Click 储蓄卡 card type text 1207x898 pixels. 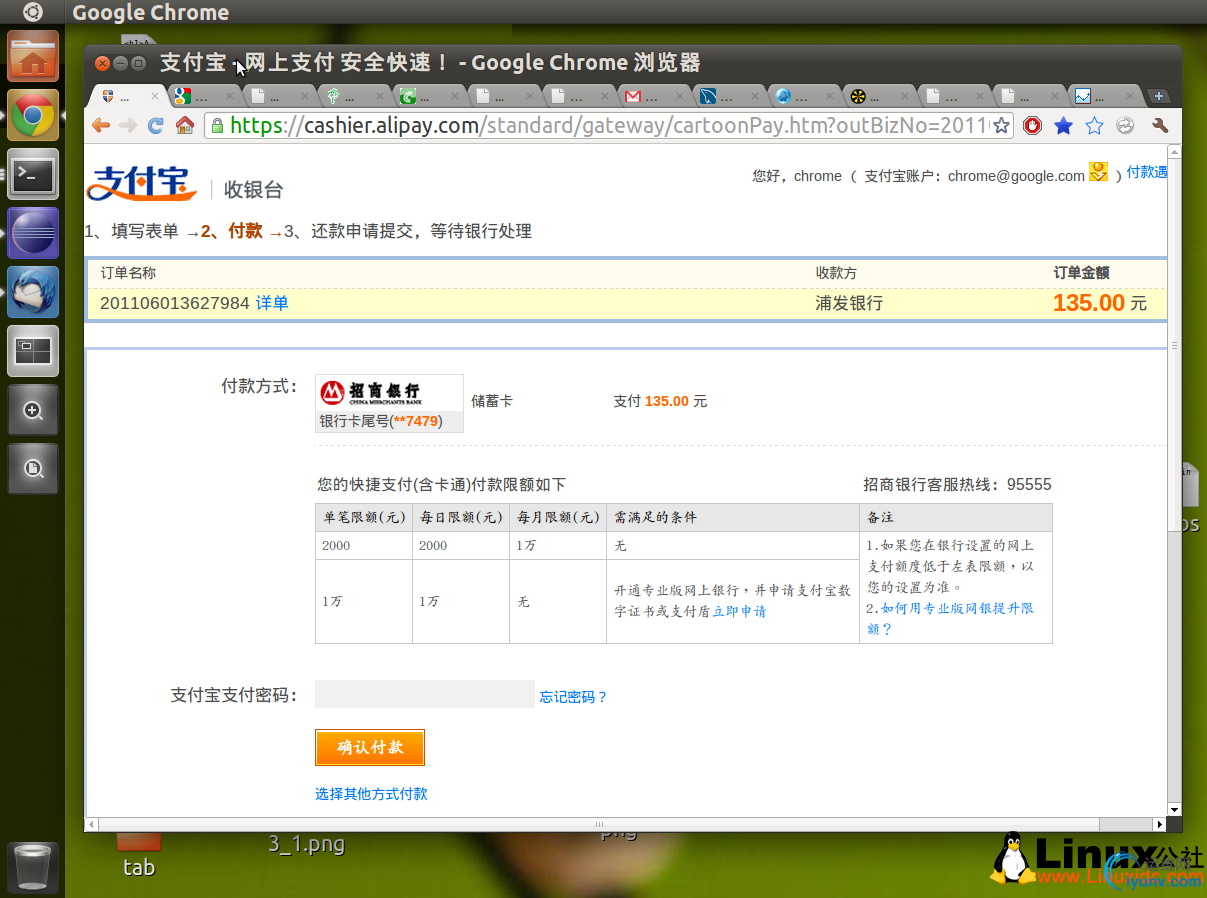[x=492, y=401]
